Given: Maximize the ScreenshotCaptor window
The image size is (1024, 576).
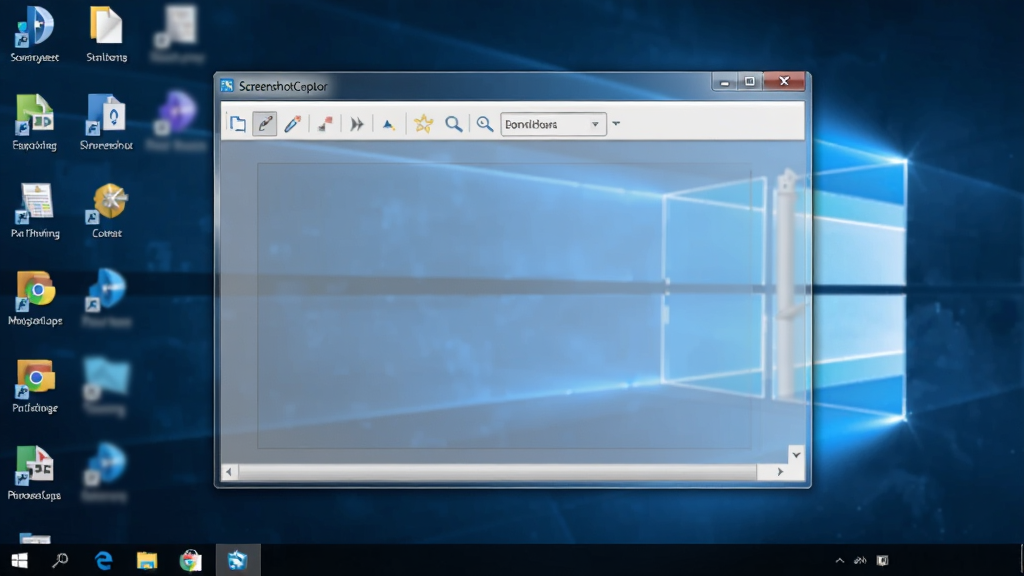Looking at the screenshot, I should [750, 82].
